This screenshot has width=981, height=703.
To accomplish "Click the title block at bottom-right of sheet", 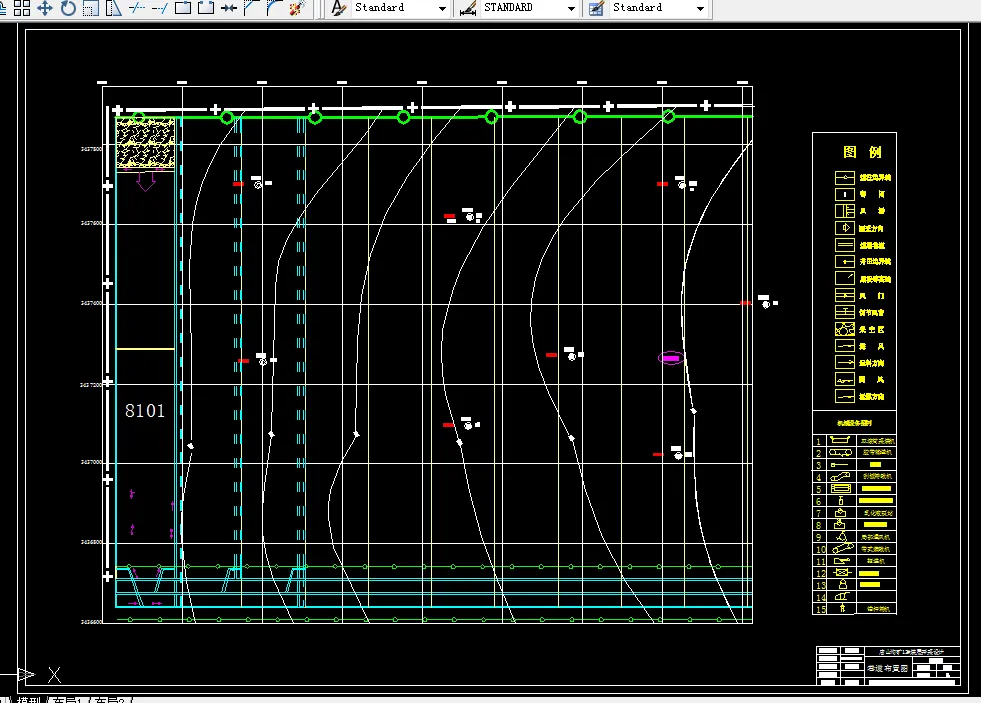I will click(x=888, y=666).
